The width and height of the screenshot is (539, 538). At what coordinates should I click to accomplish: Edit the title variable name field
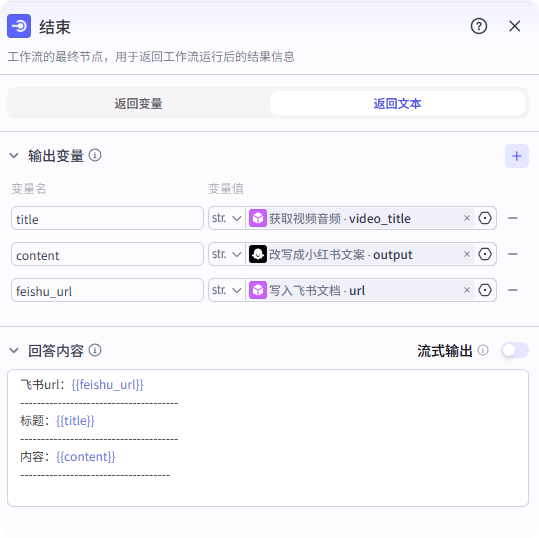pos(107,218)
